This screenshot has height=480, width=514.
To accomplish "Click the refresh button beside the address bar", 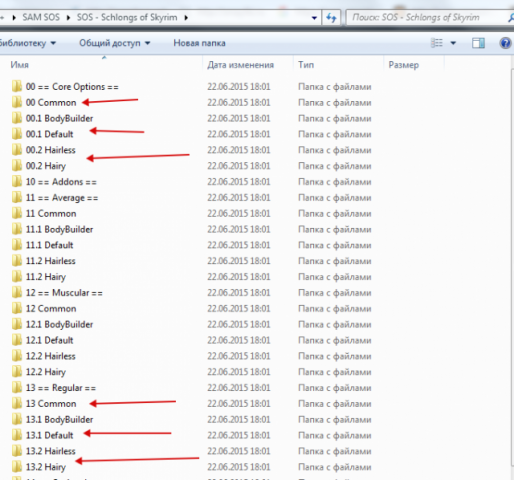I will coord(331,17).
